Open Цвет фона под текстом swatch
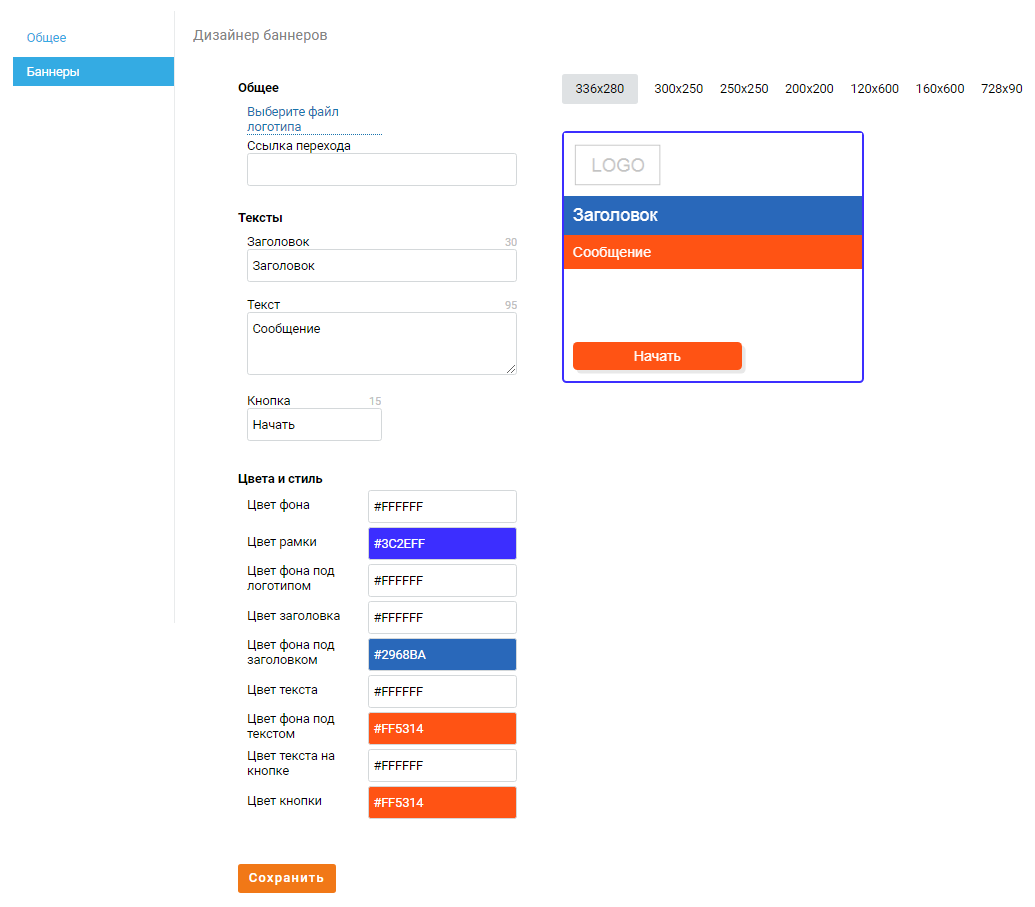 (442, 728)
